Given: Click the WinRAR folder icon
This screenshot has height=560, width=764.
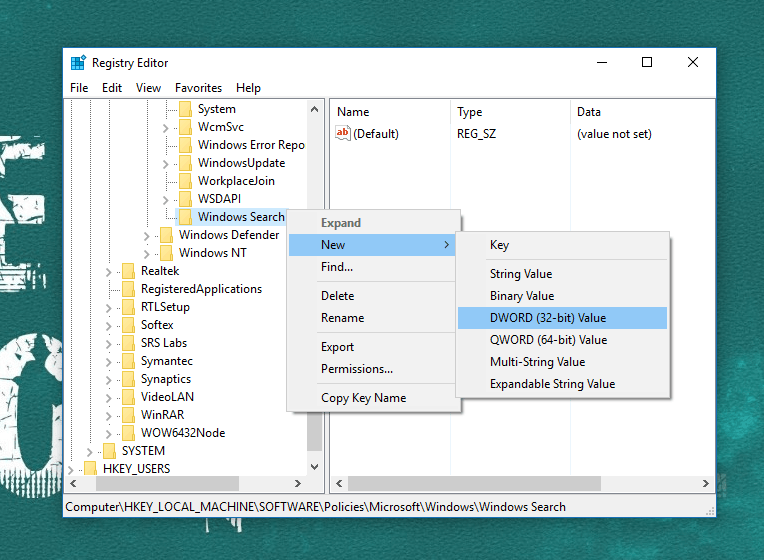Looking at the screenshot, I should pyautogui.click(x=129, y=415).
